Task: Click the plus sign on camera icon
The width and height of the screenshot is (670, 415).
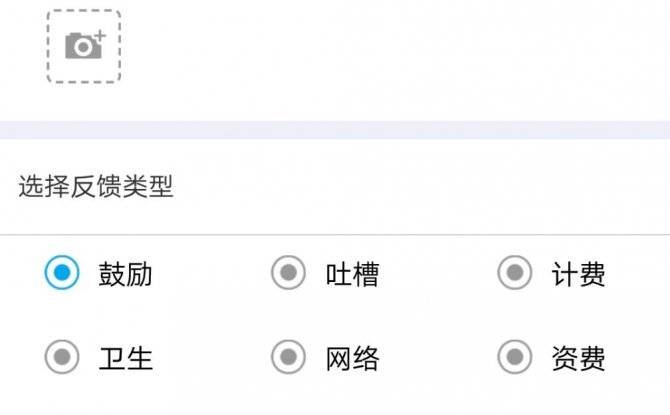Action: [100, 36]
